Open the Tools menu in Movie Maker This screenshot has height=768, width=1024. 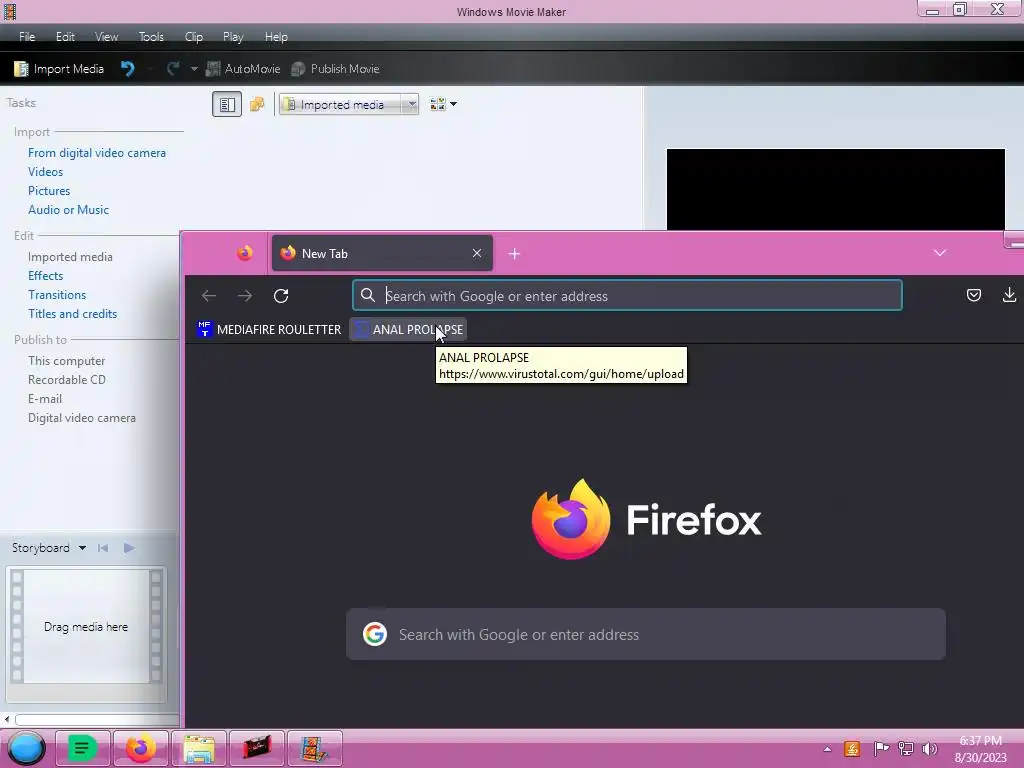coord(151,37)
